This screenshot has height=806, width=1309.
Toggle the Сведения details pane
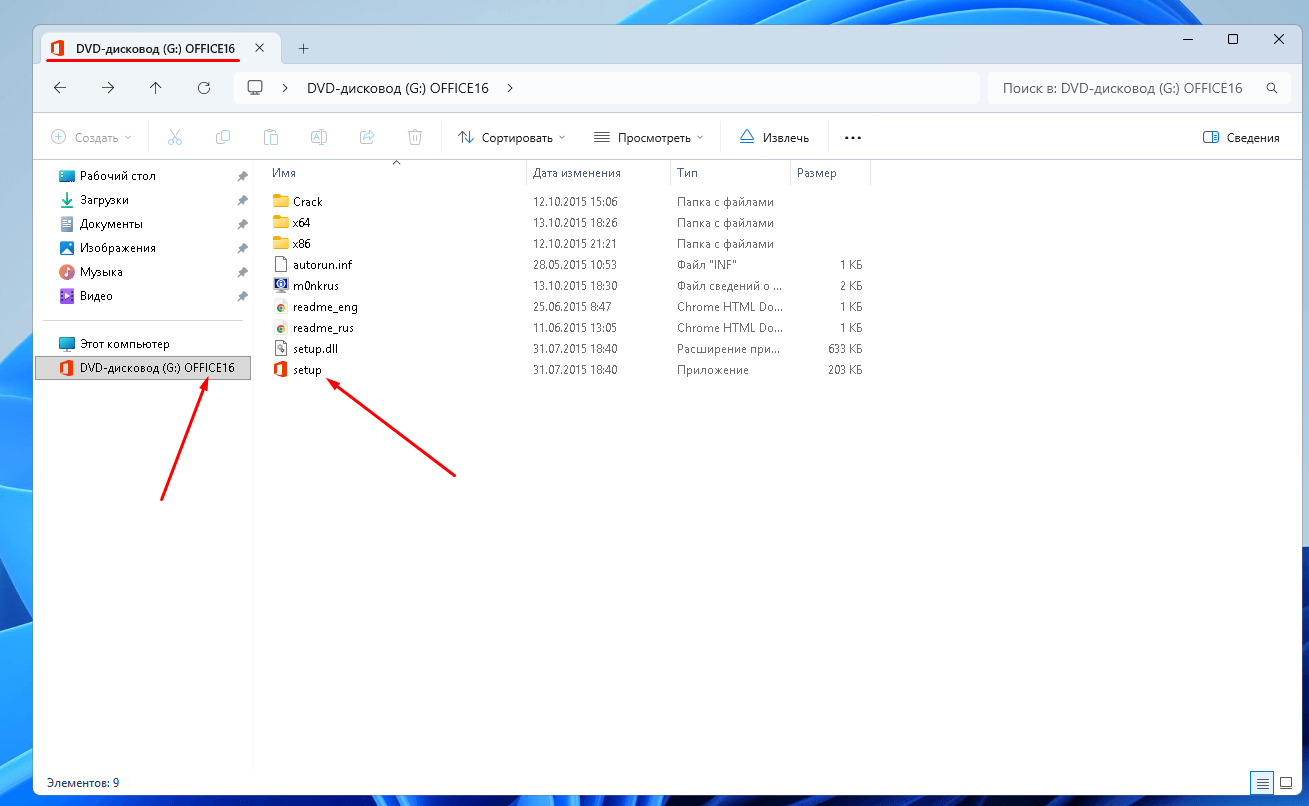coord(1241,138)
